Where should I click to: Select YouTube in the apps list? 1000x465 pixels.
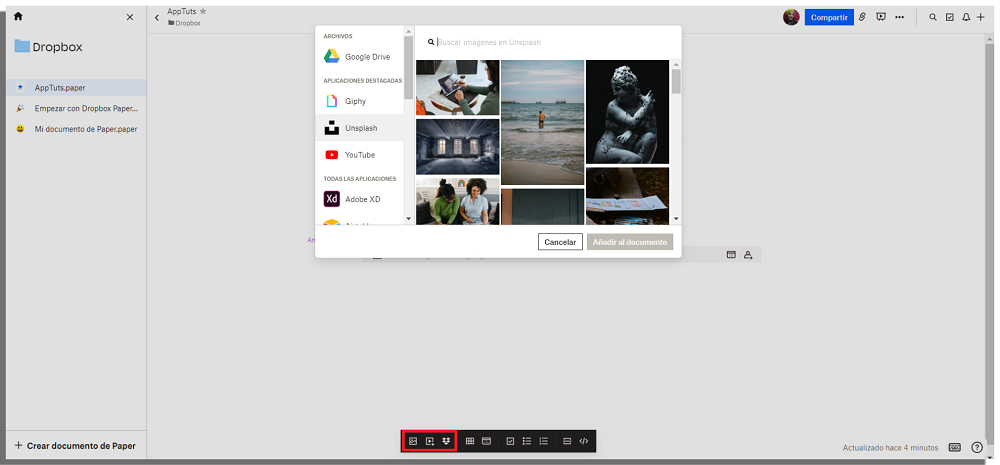360,155
